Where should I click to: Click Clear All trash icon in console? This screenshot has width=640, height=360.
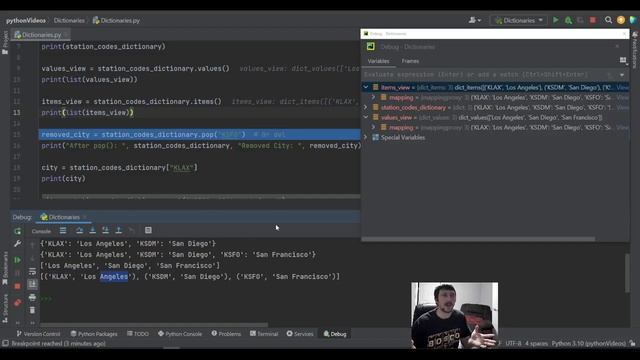coord(32,311)
